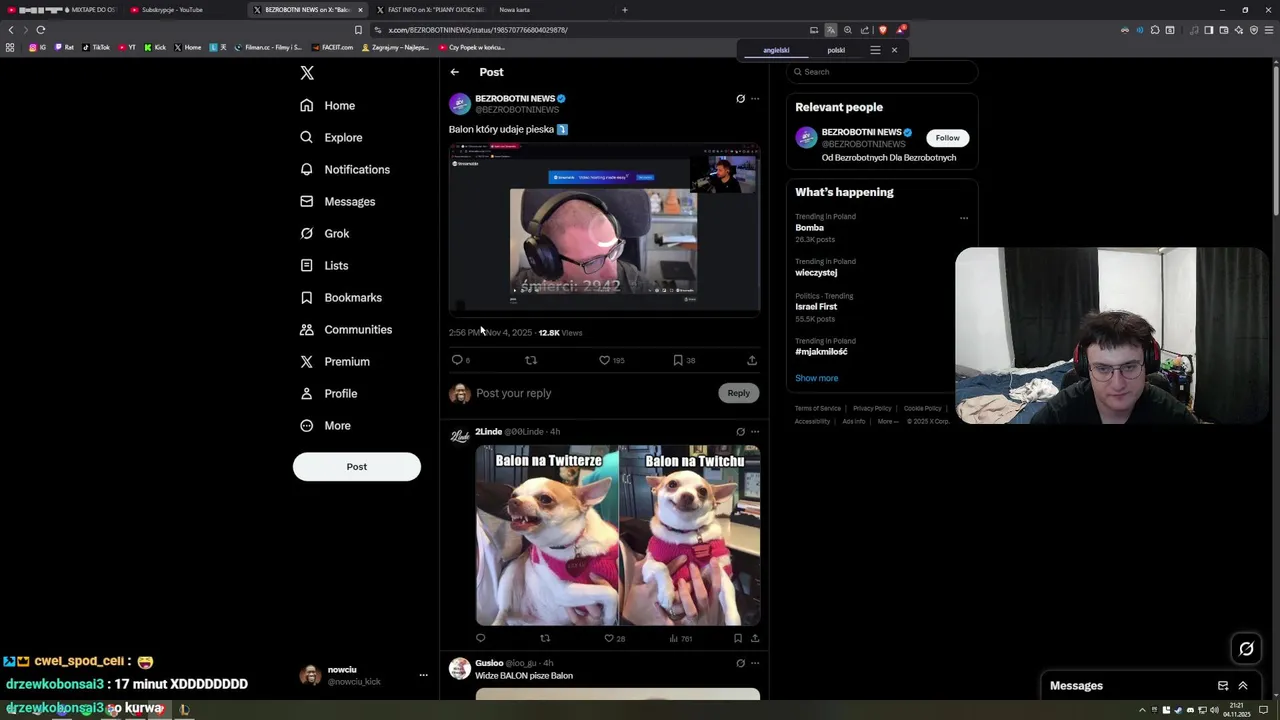Share the 2Linde comment
The image size is (1280, 720).
(755, 638)
